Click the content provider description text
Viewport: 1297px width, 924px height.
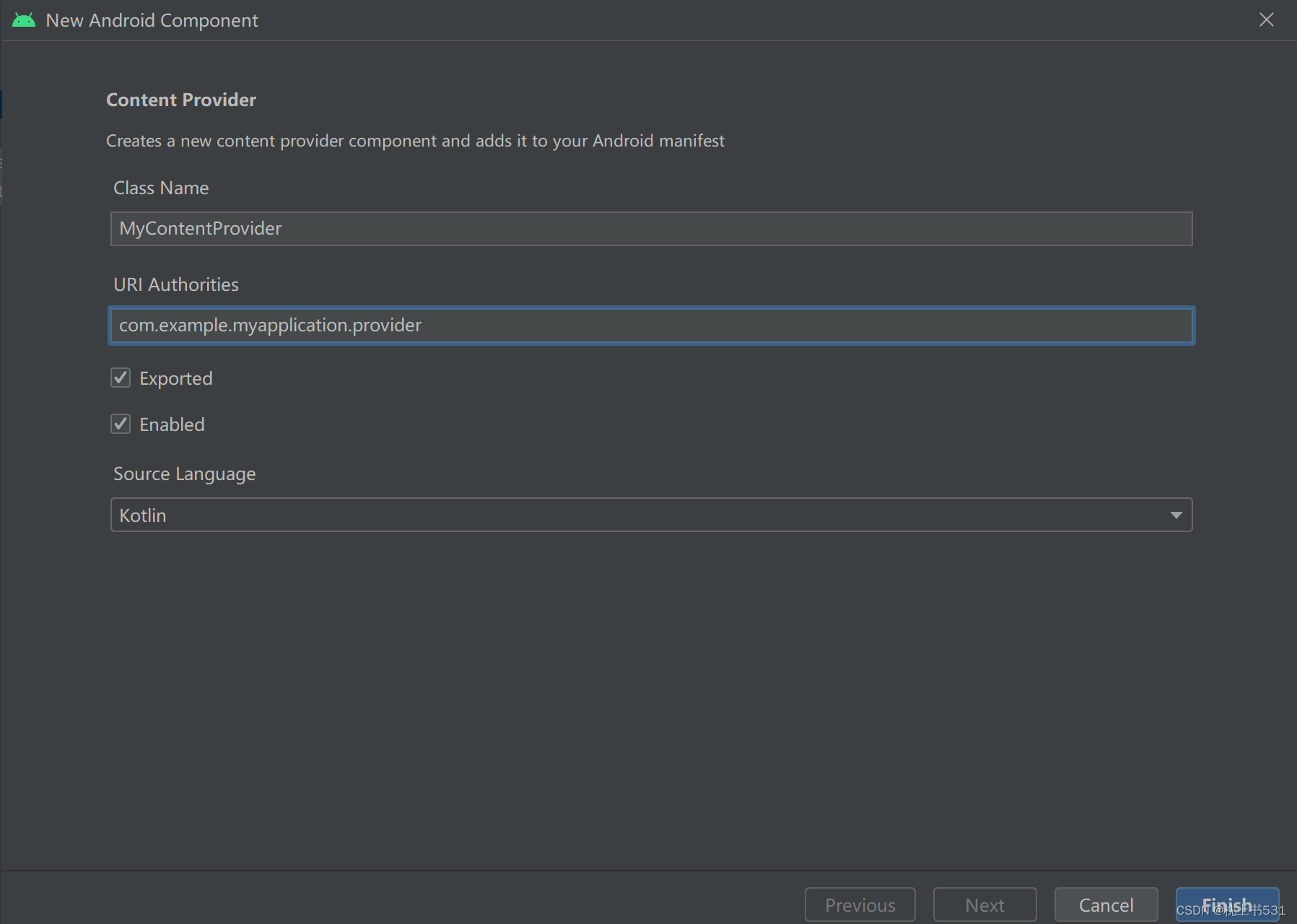click(415, 141)
